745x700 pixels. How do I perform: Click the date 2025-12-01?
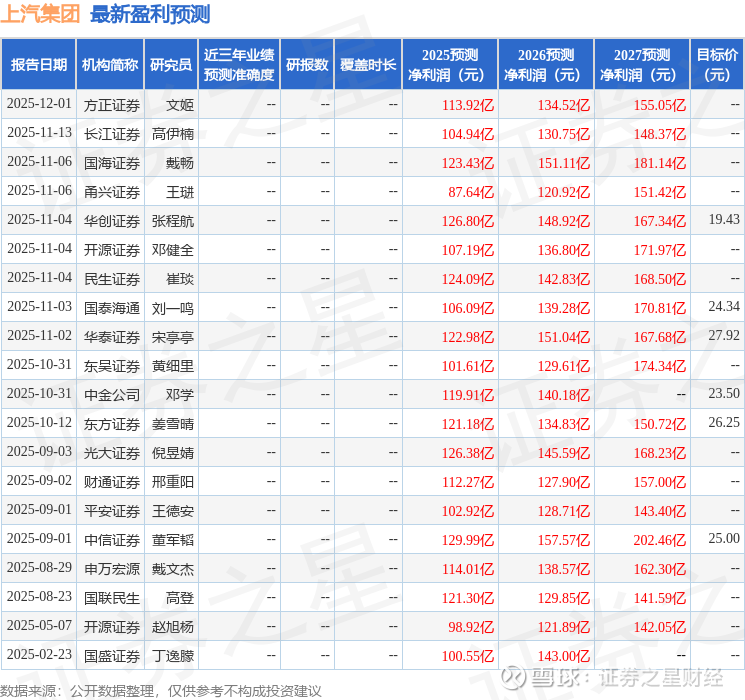39,104
